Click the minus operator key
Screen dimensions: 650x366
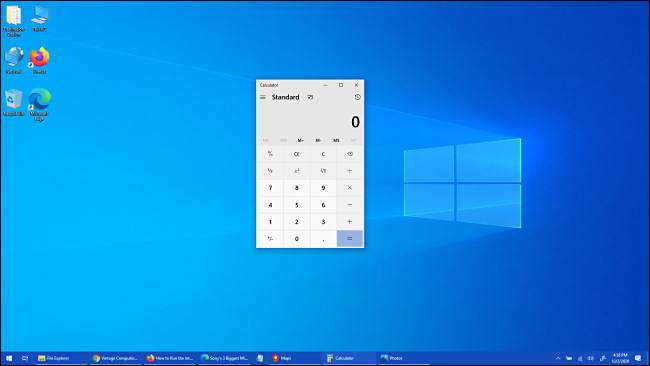click(x=350, y=205)
